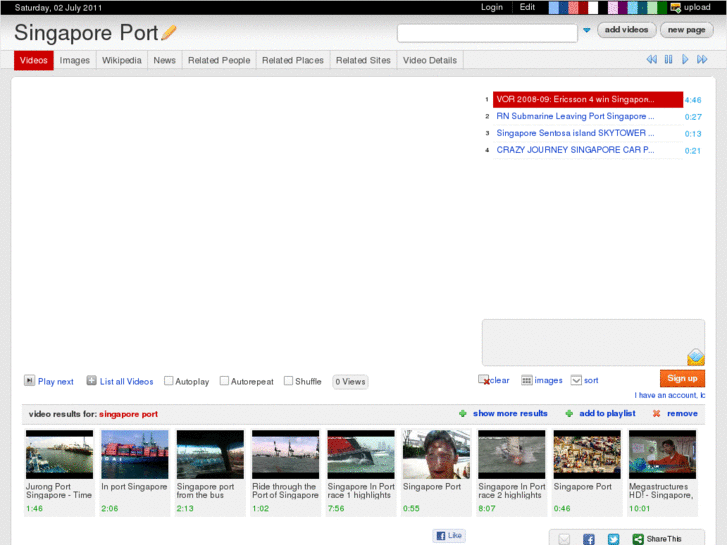The image size is (727, 545).
Task: Open the search dropdown blue arrow
Action: (x=587, y=30)
